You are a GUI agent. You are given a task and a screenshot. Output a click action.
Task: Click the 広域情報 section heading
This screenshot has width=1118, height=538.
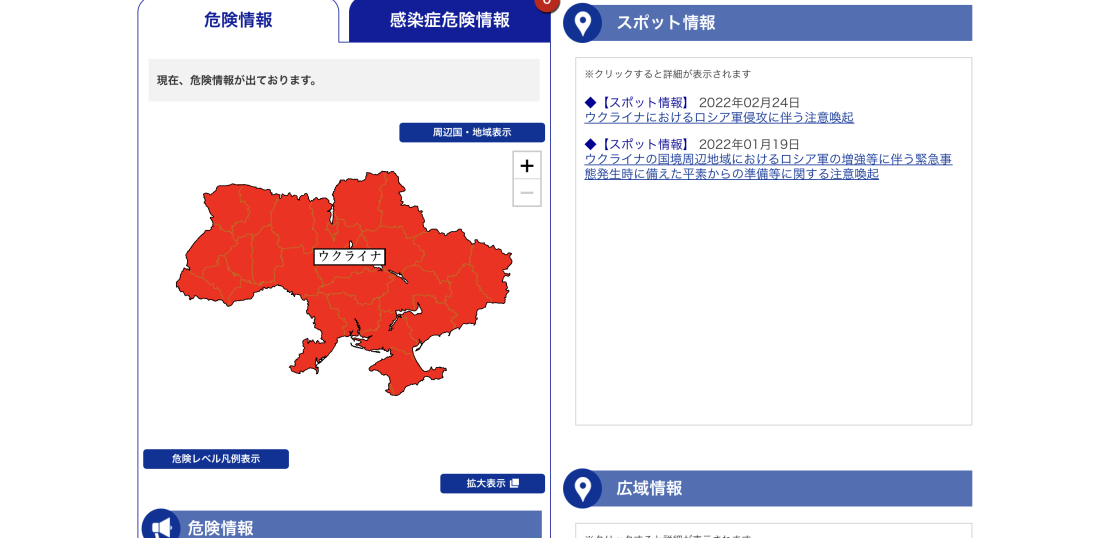650,488
